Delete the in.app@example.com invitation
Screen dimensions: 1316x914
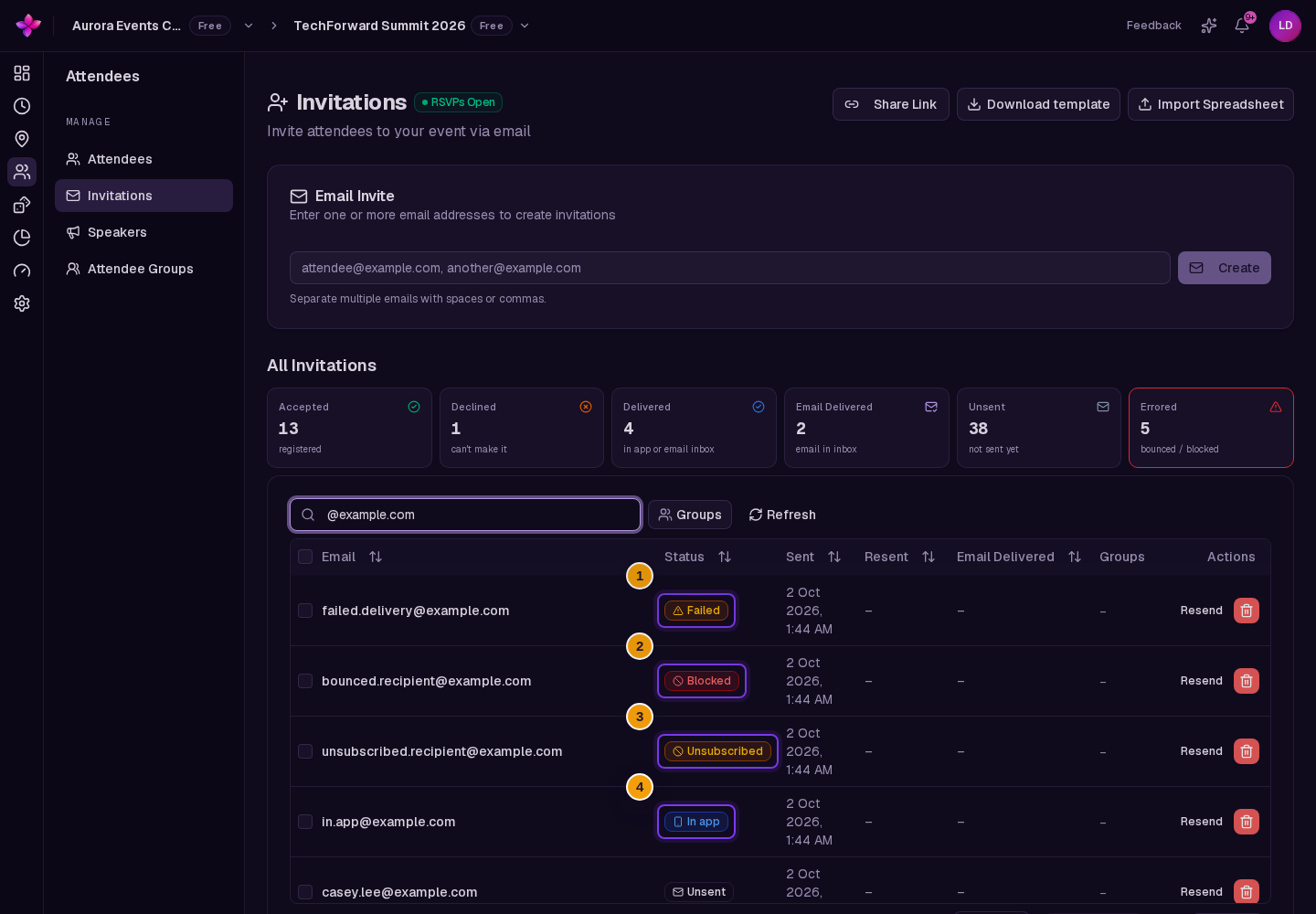[x=1247, y=822]
